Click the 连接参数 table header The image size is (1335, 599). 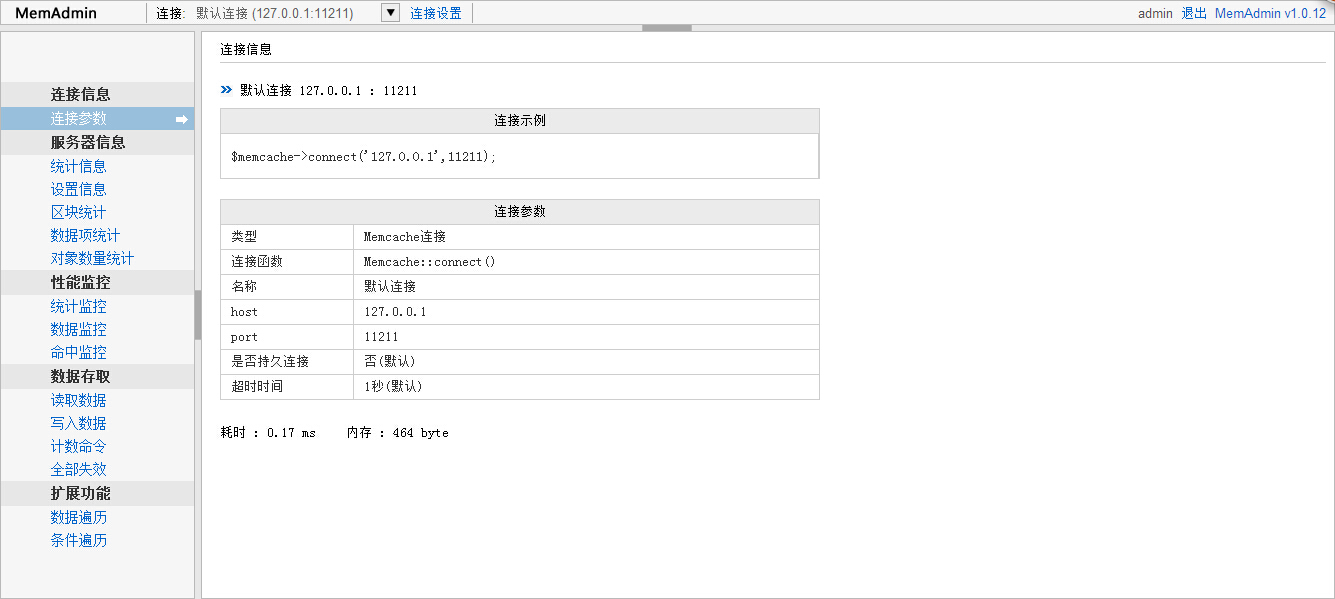coord(520,212)
